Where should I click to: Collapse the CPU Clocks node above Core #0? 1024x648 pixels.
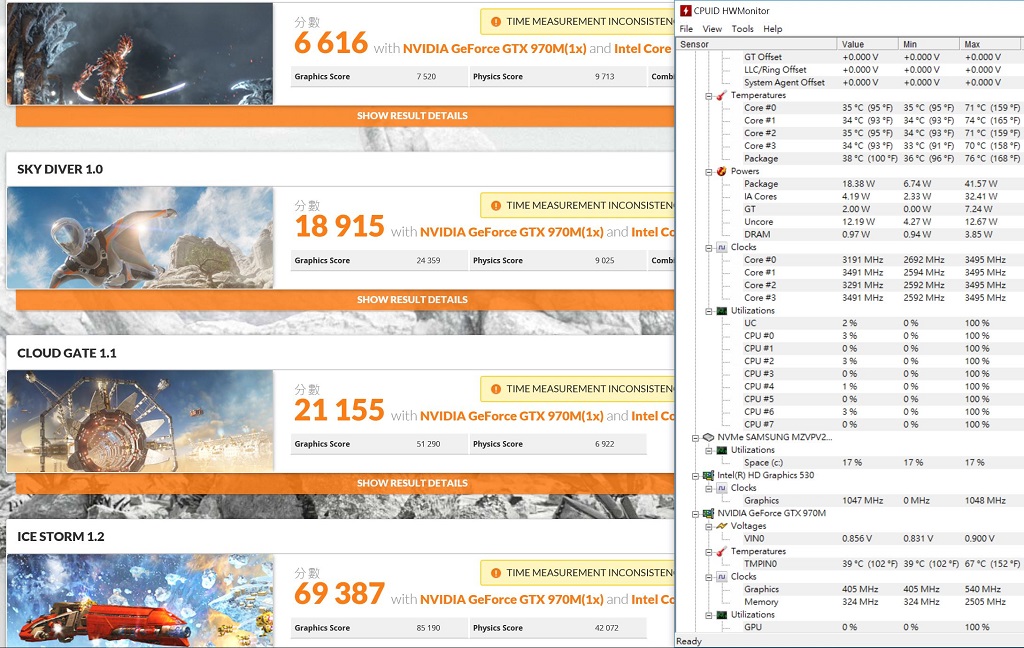(709, 248)
